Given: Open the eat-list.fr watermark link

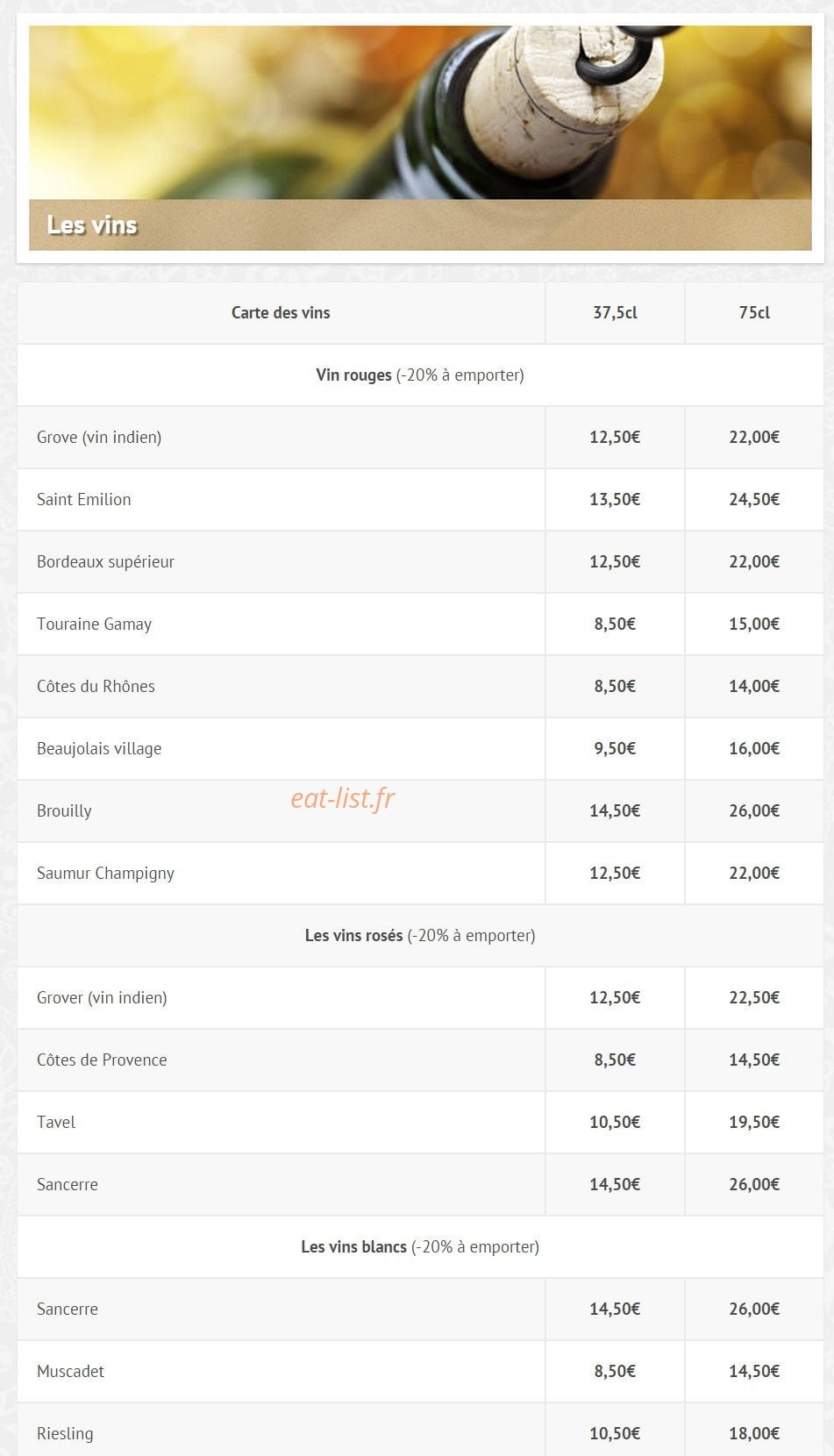Looking at the screenshot, I should (x=343, y=798).
